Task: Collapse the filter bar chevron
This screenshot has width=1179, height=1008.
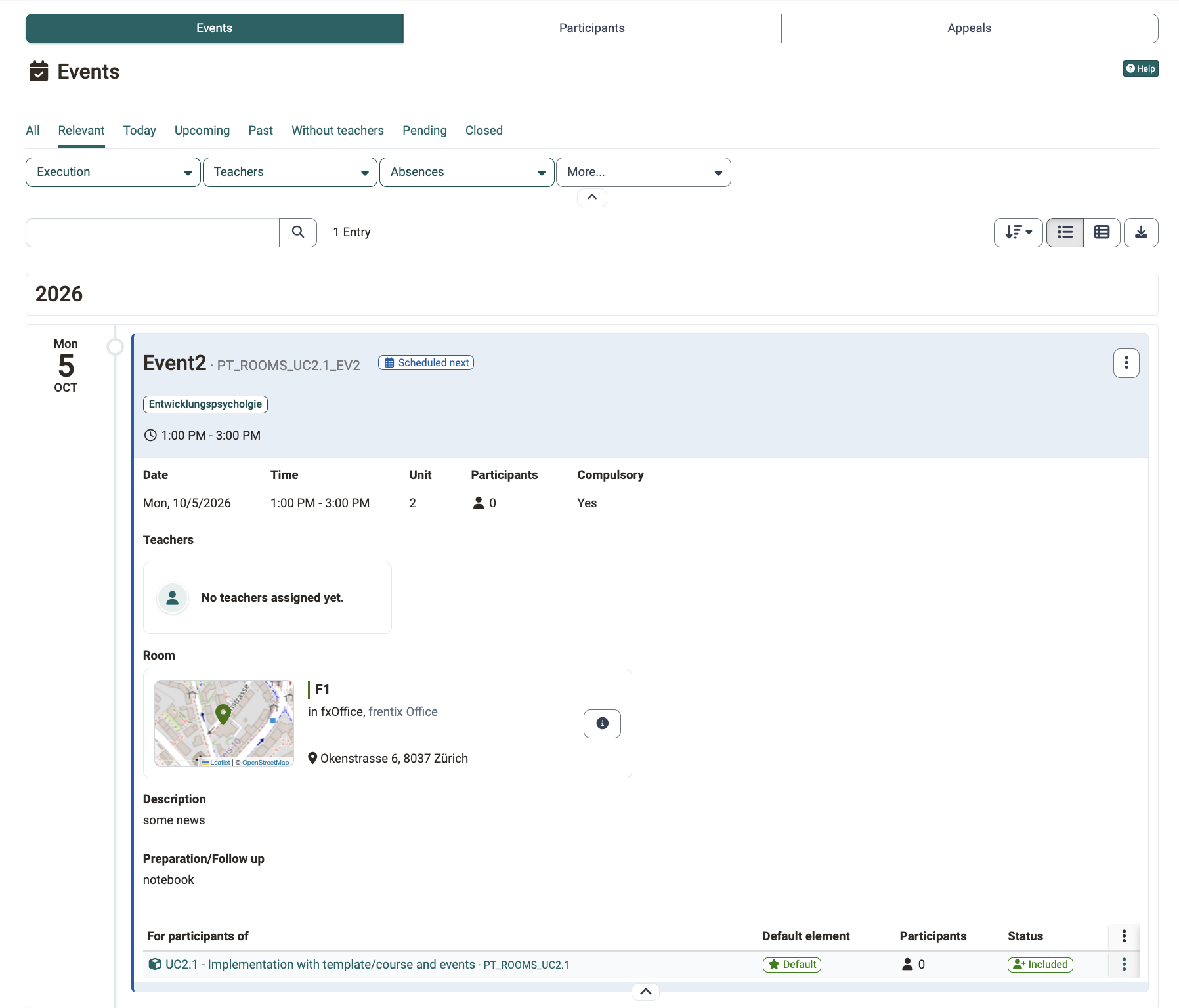Action: [x=592, y=197]
